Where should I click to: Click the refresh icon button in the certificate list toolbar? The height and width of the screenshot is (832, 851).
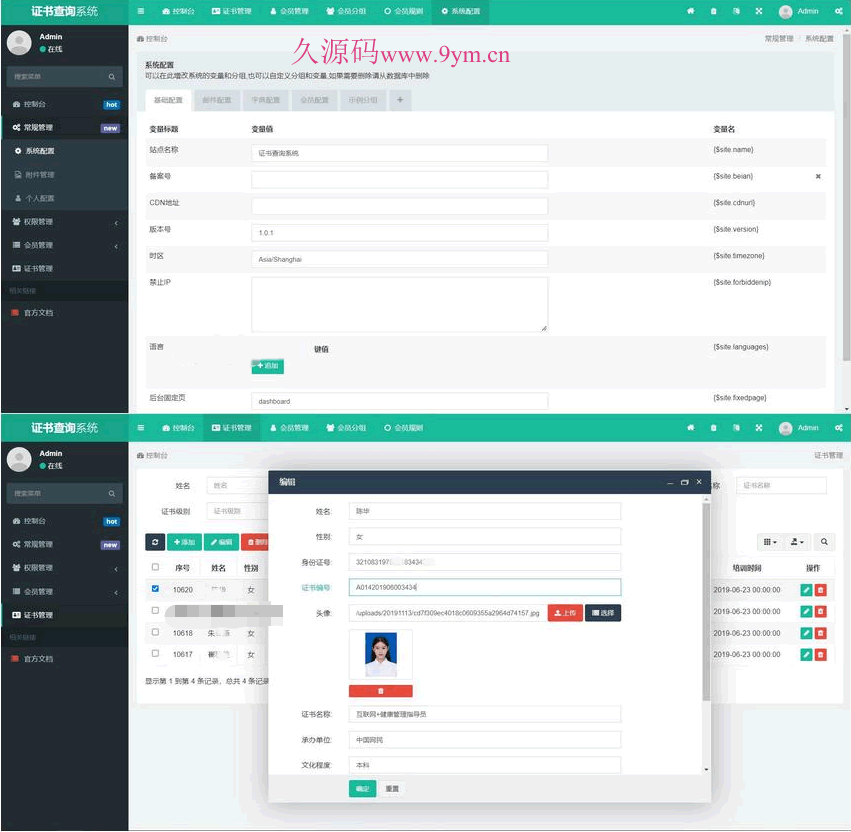155,542
